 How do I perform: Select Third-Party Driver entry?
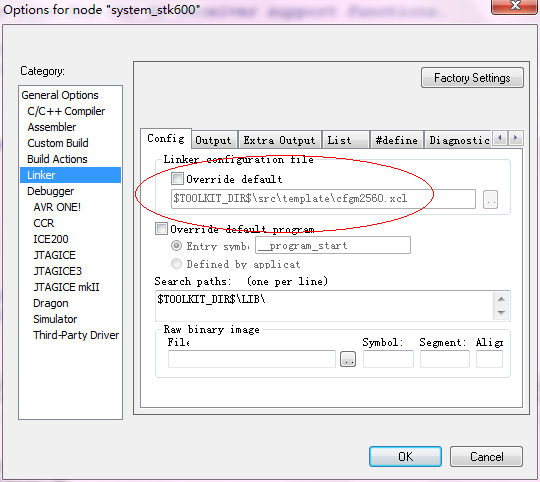76,335
